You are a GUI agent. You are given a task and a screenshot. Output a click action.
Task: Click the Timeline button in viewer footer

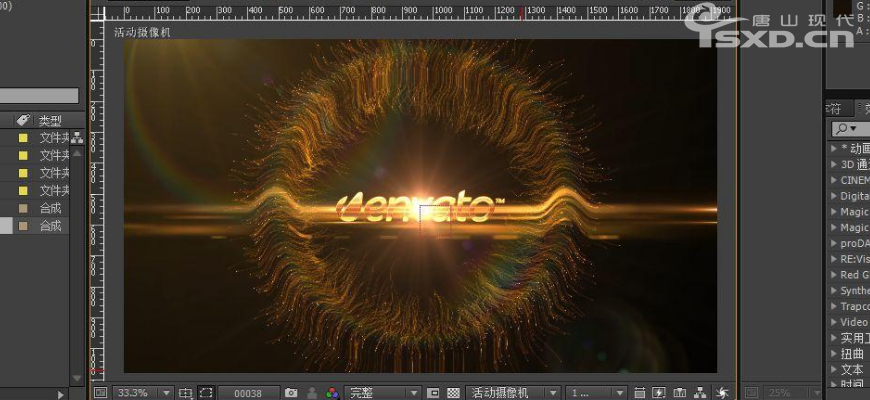(680, 393)
